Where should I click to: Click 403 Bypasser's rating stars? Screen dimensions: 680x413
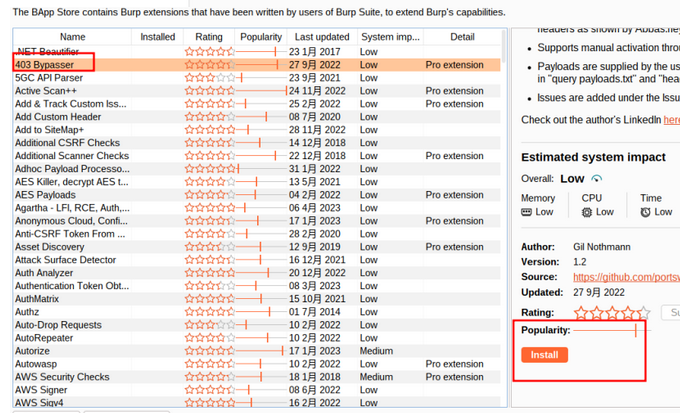click(210, 65)
